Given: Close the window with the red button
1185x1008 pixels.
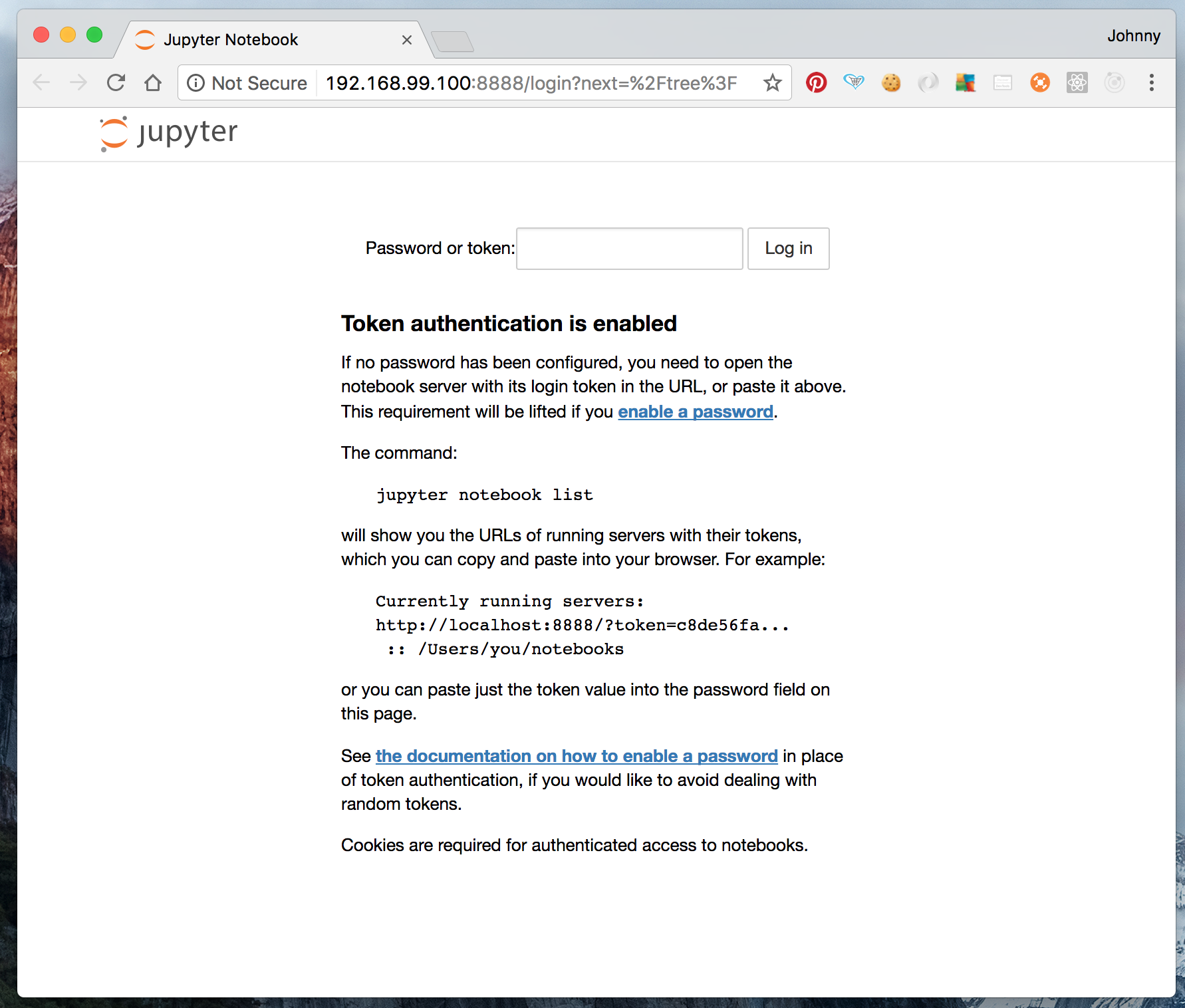Looking at the screenshot, I should click(x=41, y=35).
